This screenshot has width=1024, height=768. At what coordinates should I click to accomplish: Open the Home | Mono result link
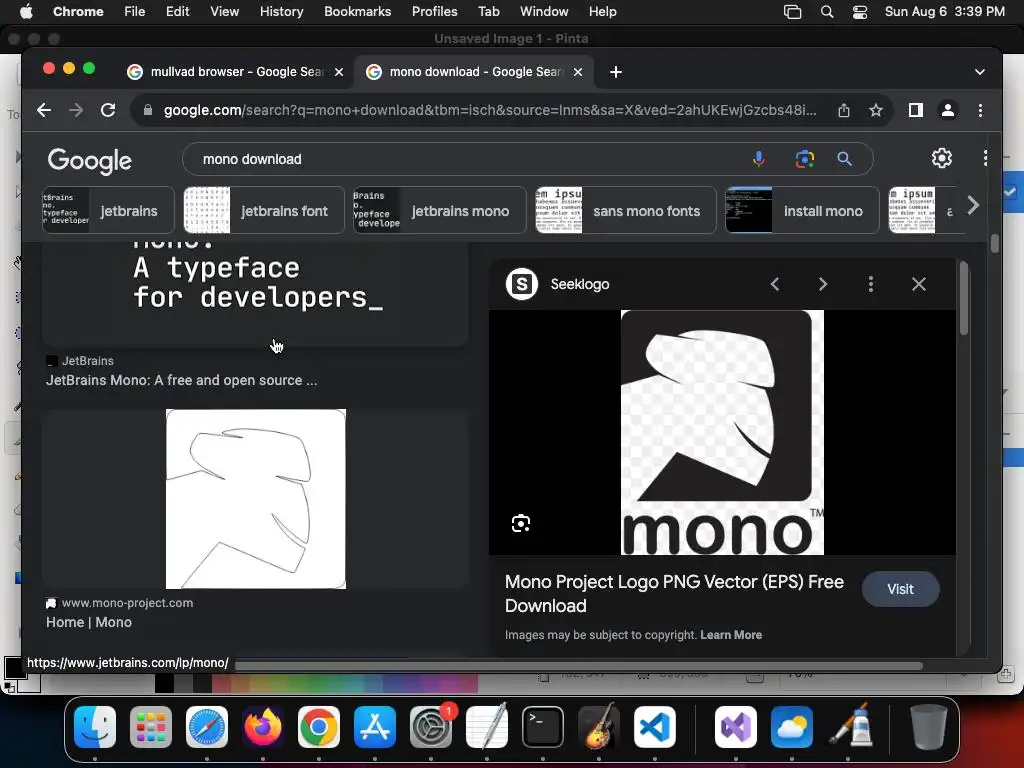pyautogui.click(x=89, y=622)
